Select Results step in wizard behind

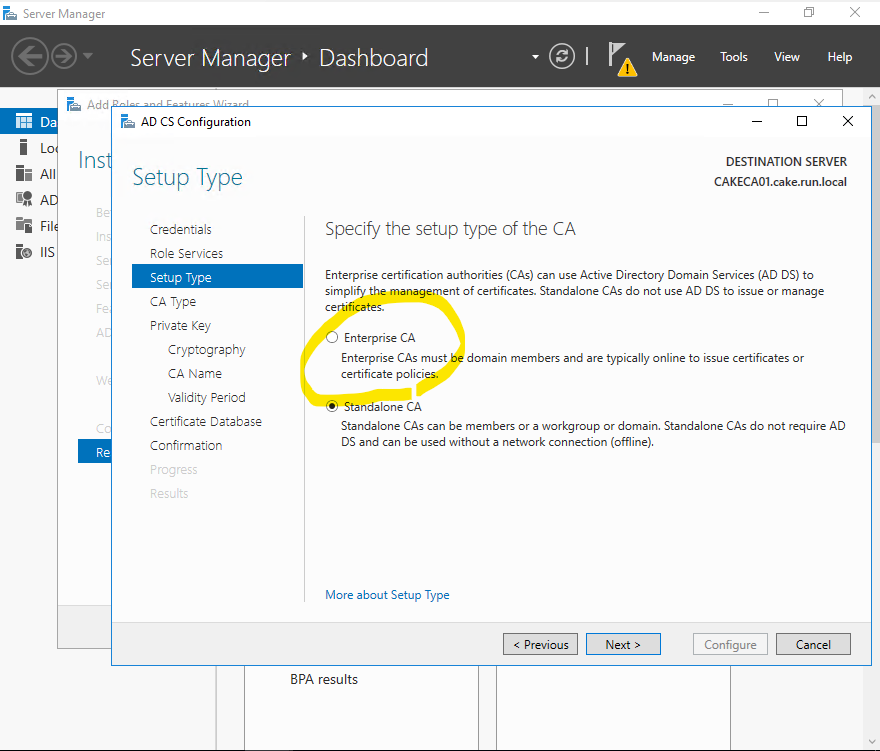coord(95,452)
